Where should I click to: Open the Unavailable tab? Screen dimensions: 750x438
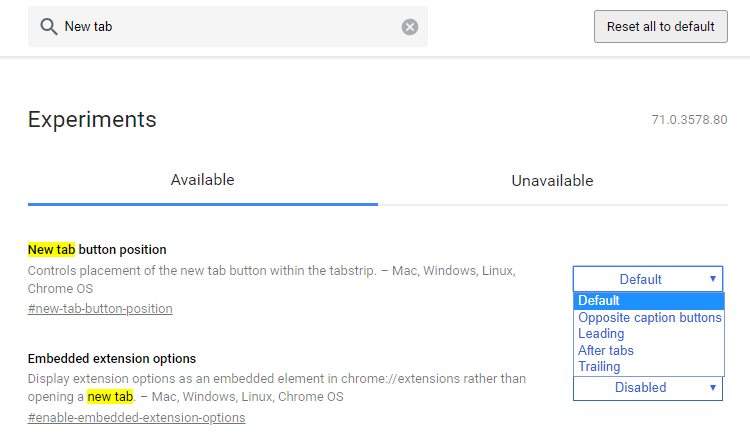click(552, 181)
